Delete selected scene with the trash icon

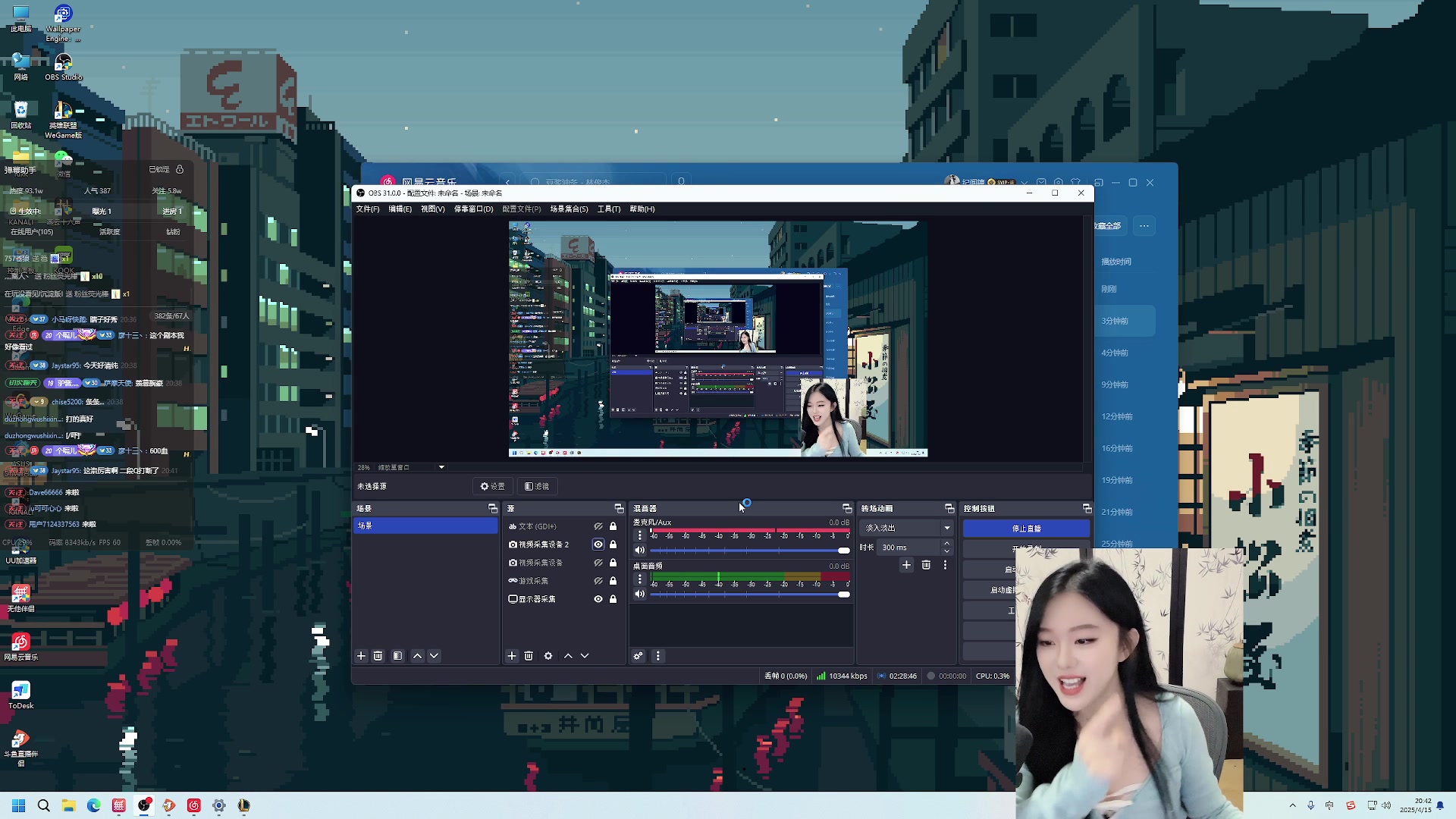click(x=378, y=656)
